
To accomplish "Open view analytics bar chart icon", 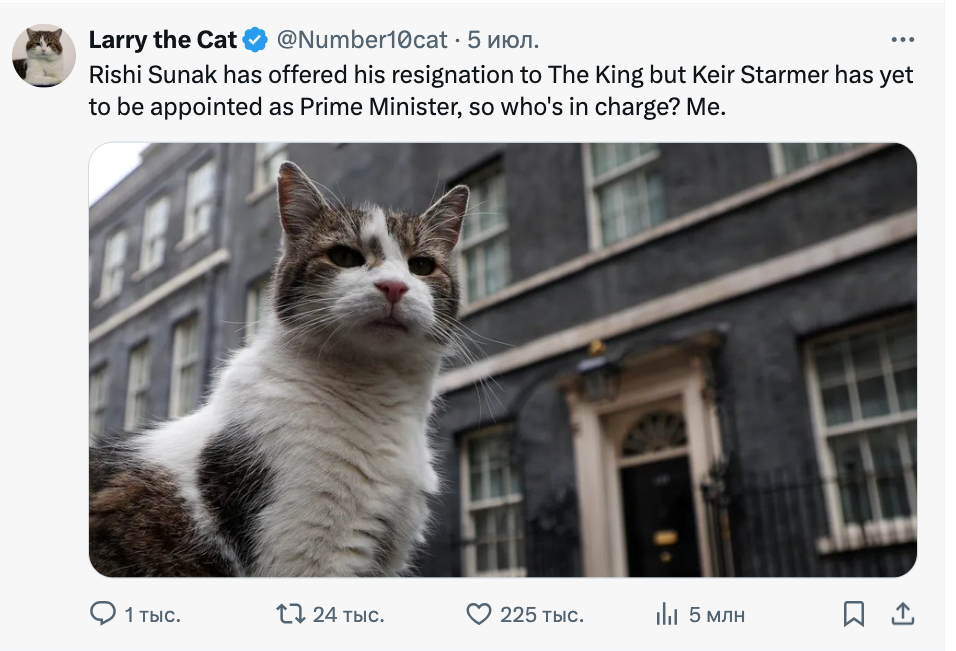I will pyautogui.click(x=667, y=614).
